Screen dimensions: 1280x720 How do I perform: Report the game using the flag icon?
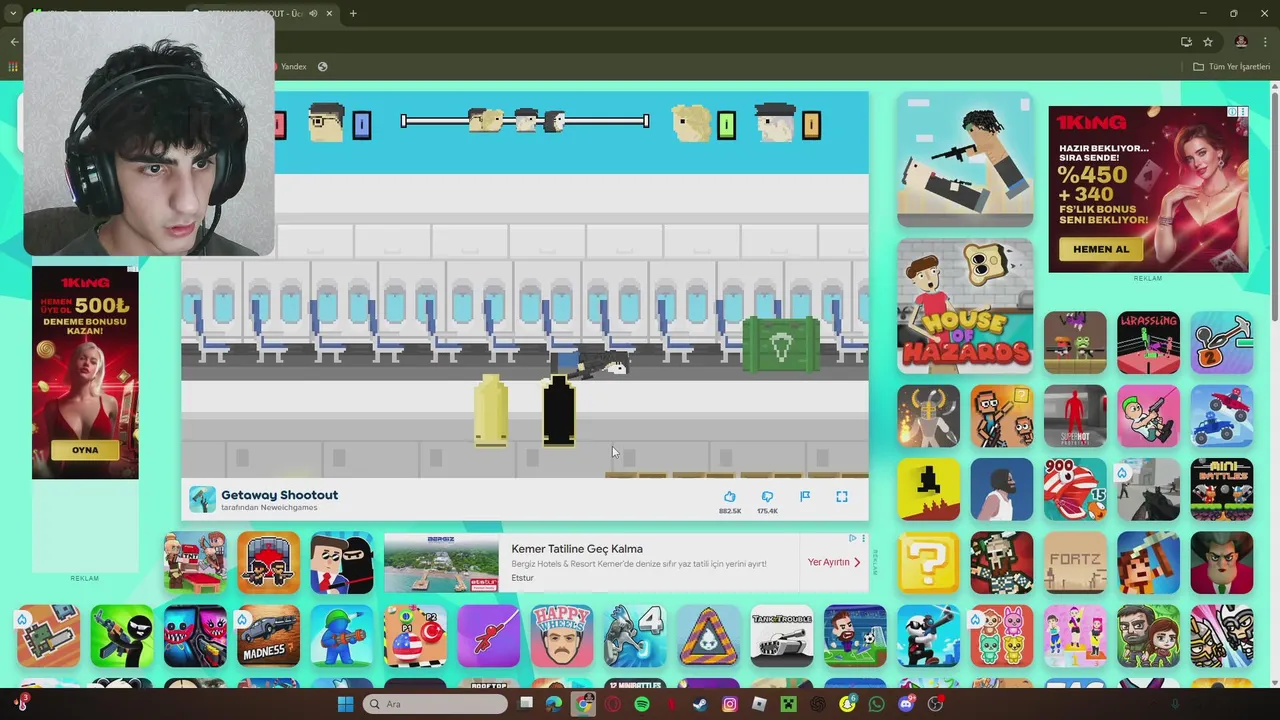(x=805, y=497)
